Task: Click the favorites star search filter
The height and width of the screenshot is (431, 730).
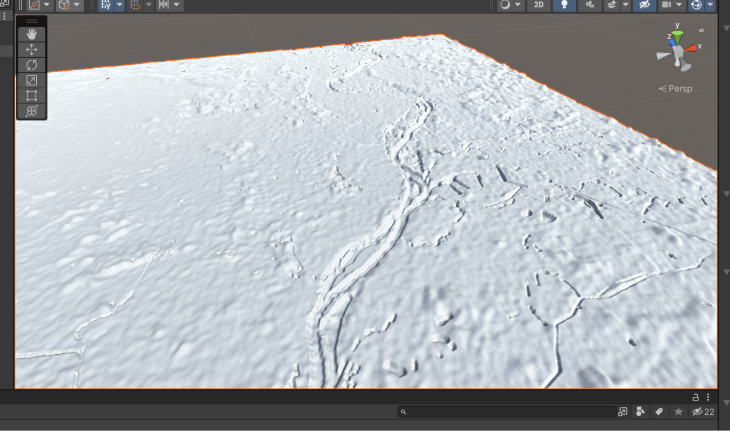Action: pos(678,412)
